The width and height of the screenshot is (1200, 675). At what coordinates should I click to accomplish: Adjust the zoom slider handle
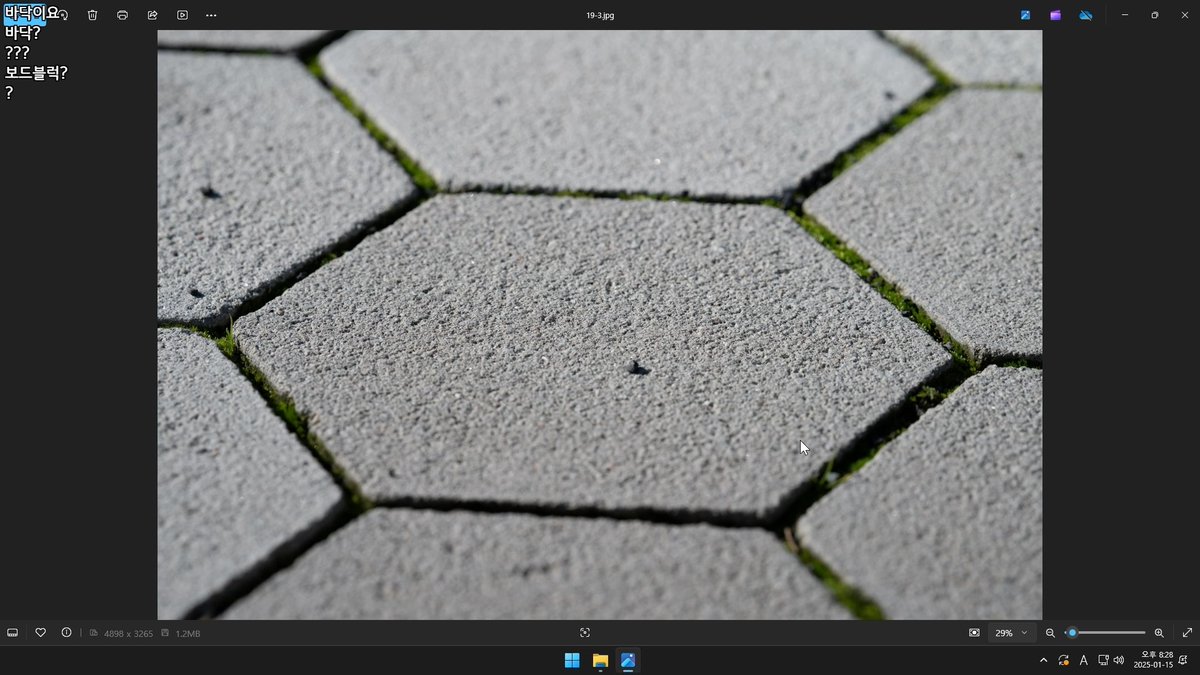tap(1072, 632)
